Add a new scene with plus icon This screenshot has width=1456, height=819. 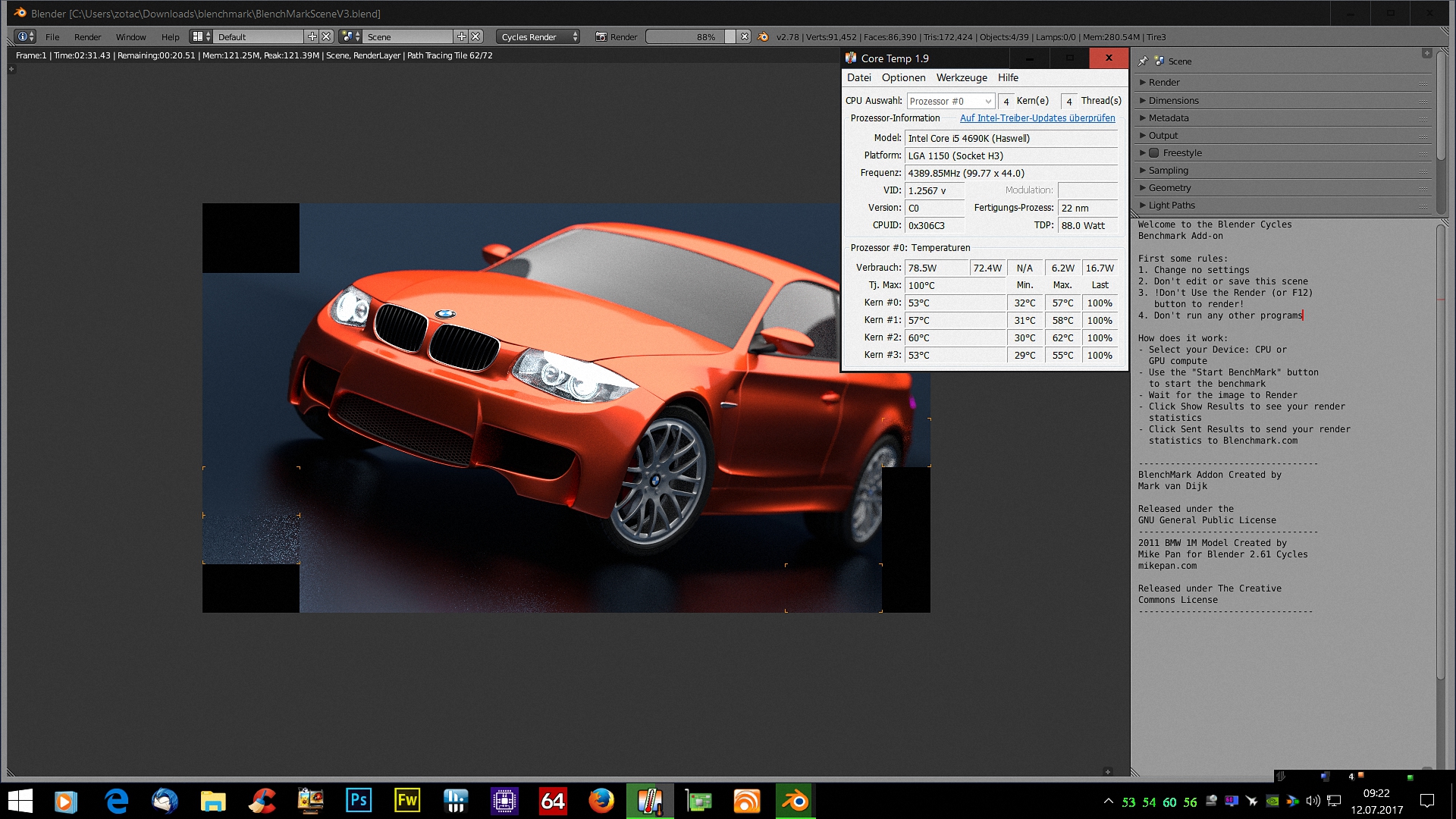pos(461,36)
